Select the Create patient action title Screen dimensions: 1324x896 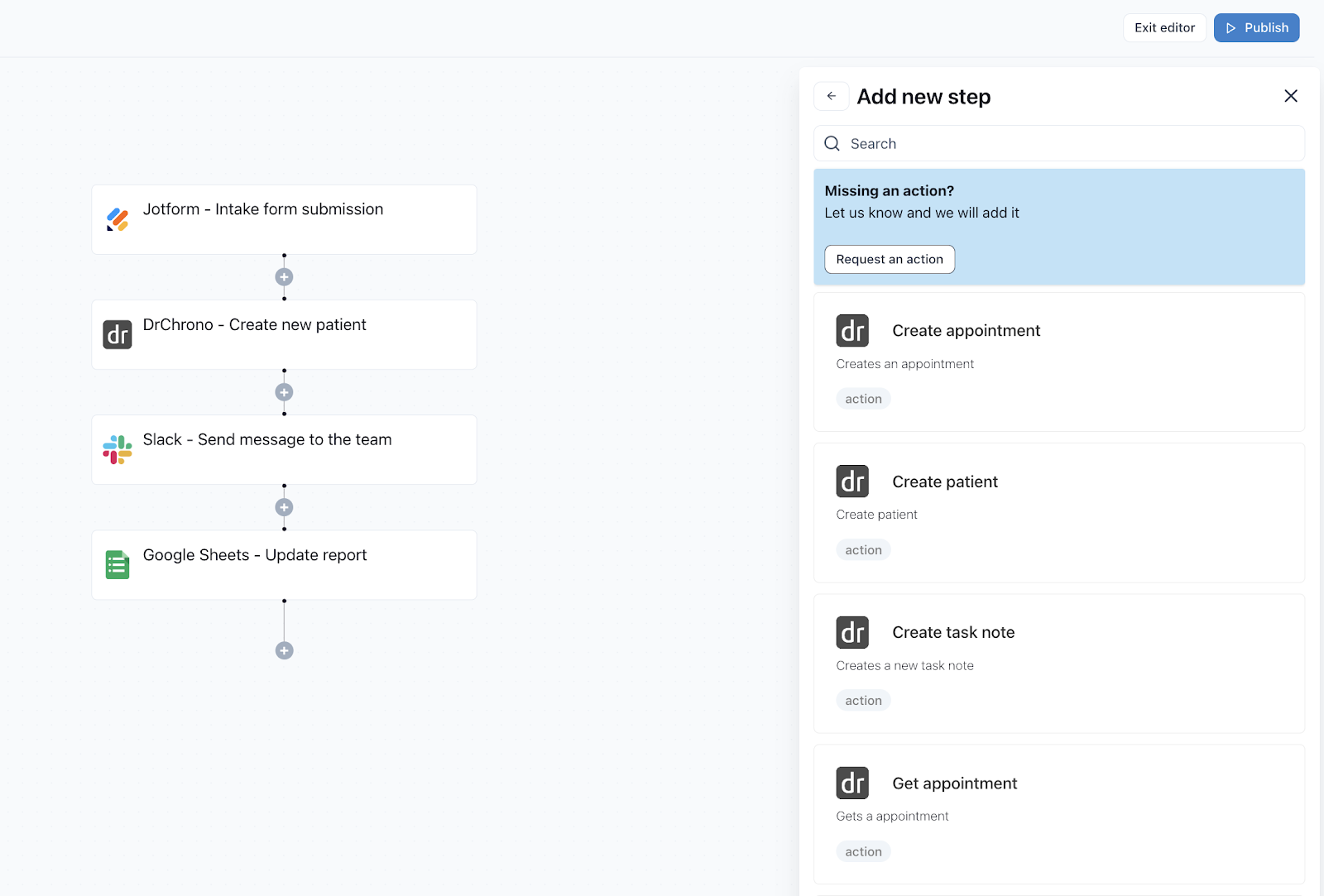pos(945,482)
